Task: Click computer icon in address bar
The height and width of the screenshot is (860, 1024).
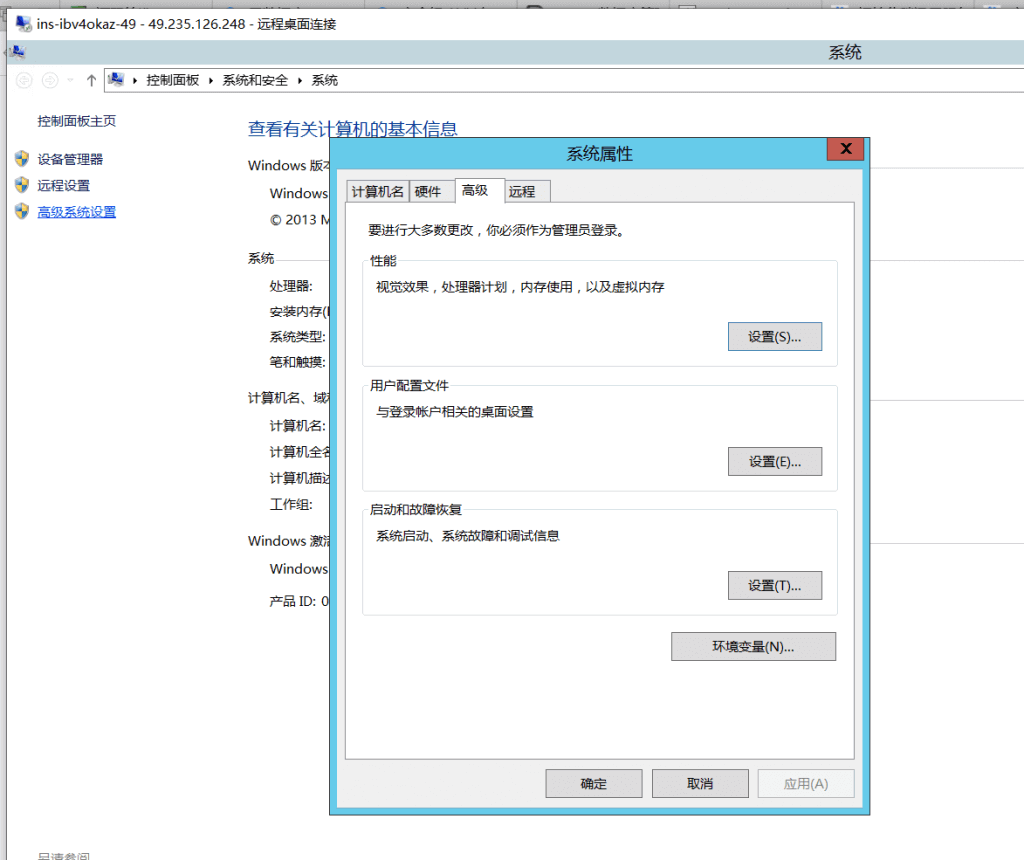Action: [x=116, y=80]
